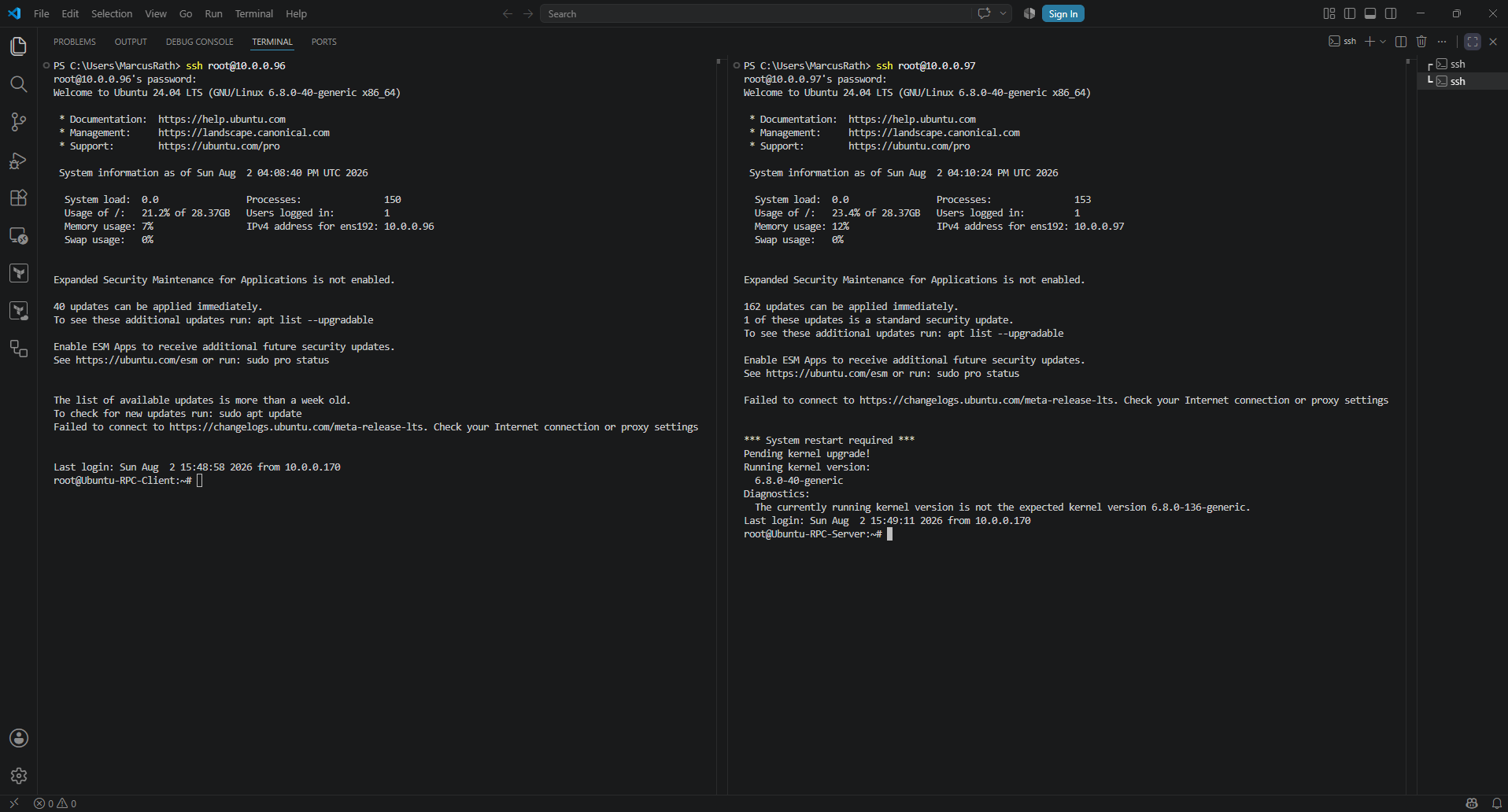Open the Search view in the activity bar
The height and width of the screenshot is (812, 1508).
pos(19,84)
